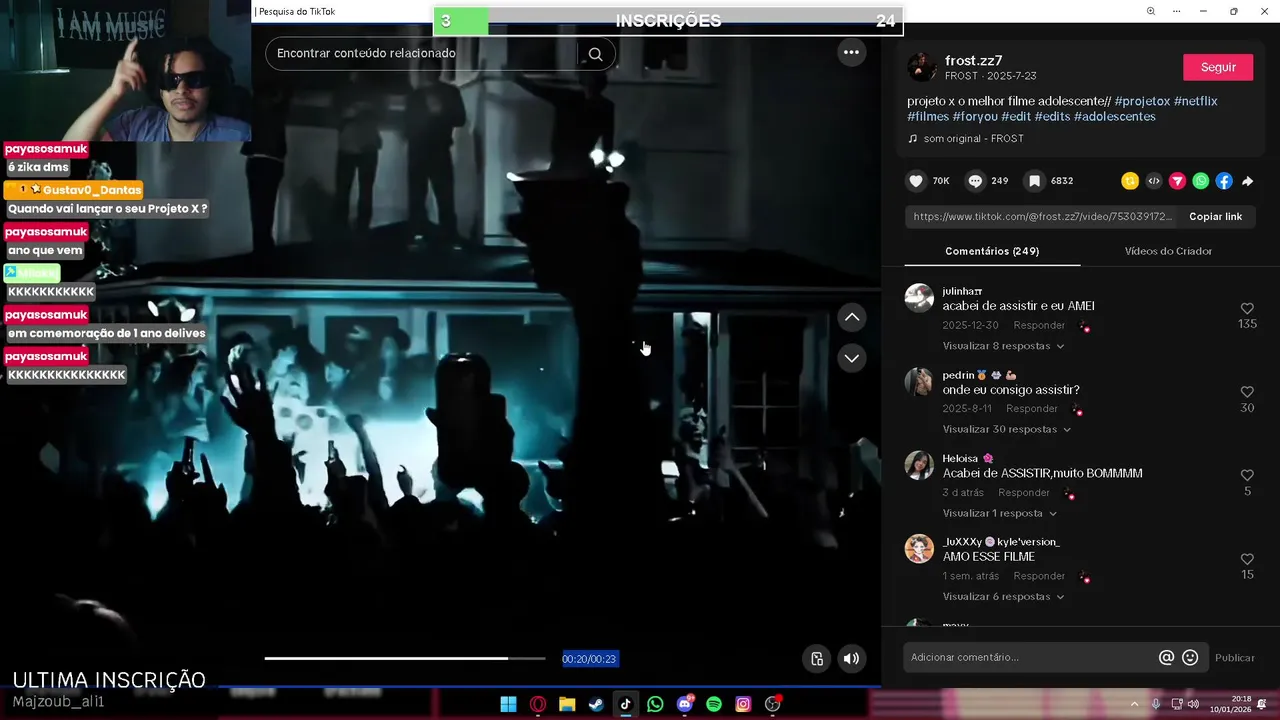Open Spotify from the taskbar

click(714, 704)
